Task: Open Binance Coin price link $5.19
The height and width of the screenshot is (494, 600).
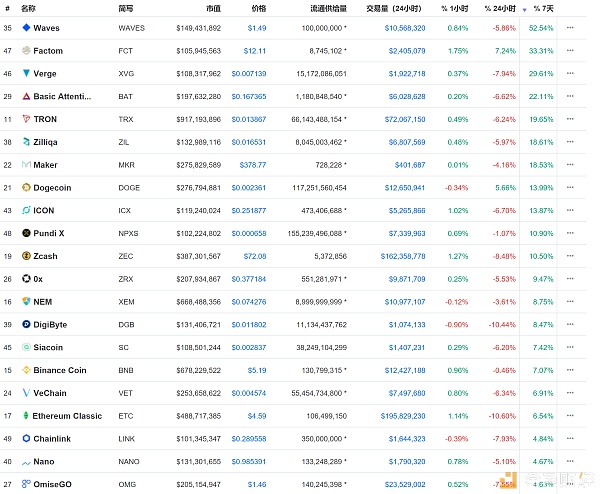Action: 257,370
